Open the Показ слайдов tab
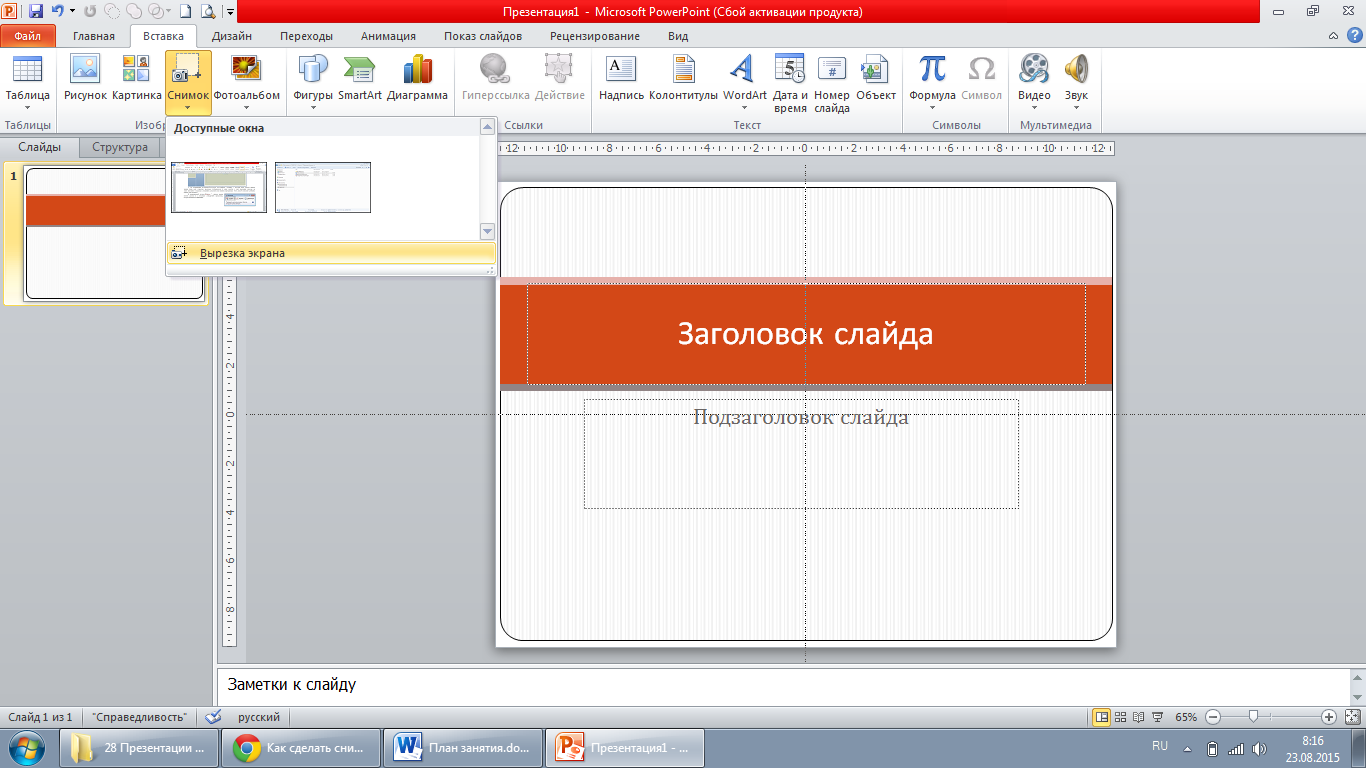This screenshot has height=768, width=1366. [483, 36]
